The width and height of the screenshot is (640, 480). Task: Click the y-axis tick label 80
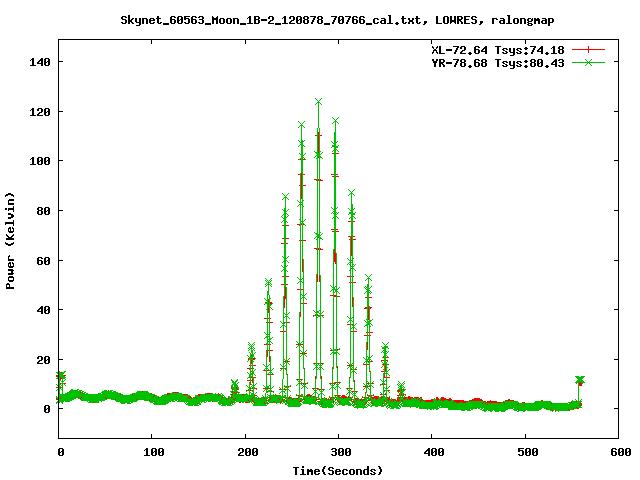coord(44,211)
